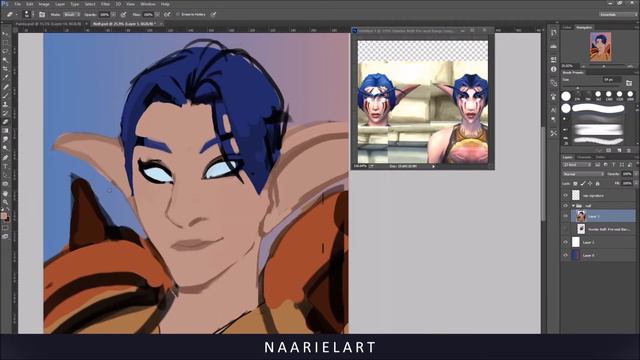Click the layer Opacity value field

click(627, 174)
